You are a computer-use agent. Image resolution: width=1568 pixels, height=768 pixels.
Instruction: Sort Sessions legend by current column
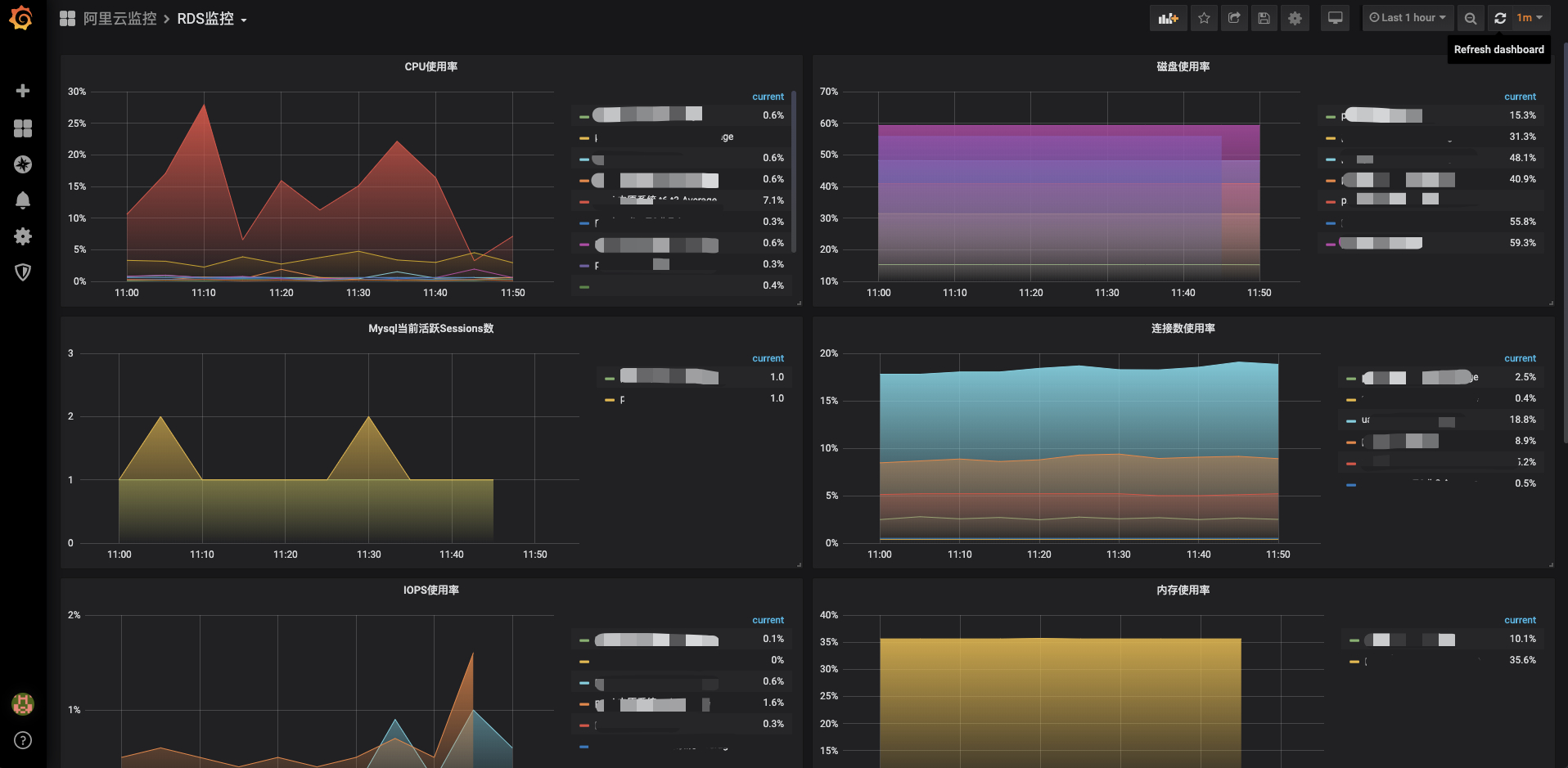768,358
